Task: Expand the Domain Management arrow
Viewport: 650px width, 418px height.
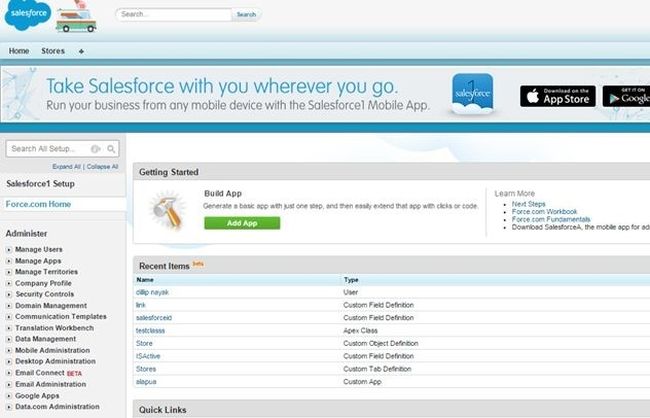Action: pyautogui.click(x=9, y=306)
